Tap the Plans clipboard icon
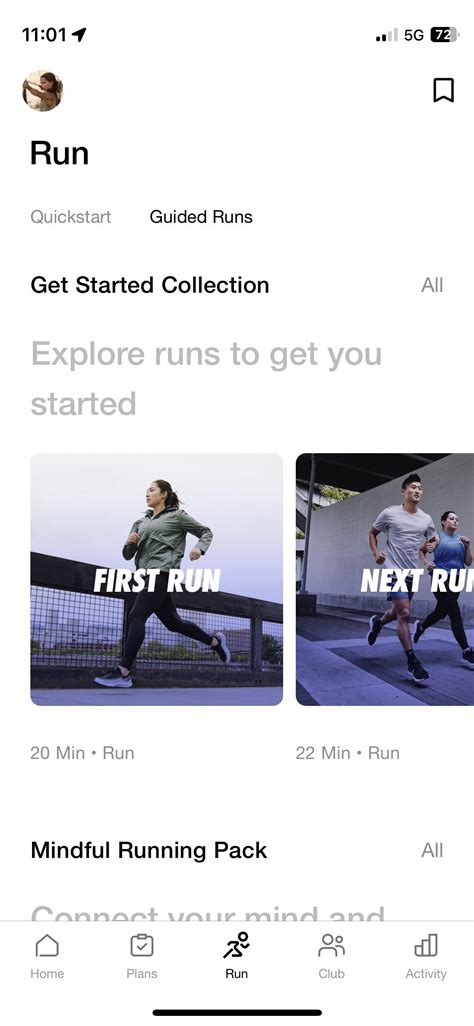 (141, 945)
